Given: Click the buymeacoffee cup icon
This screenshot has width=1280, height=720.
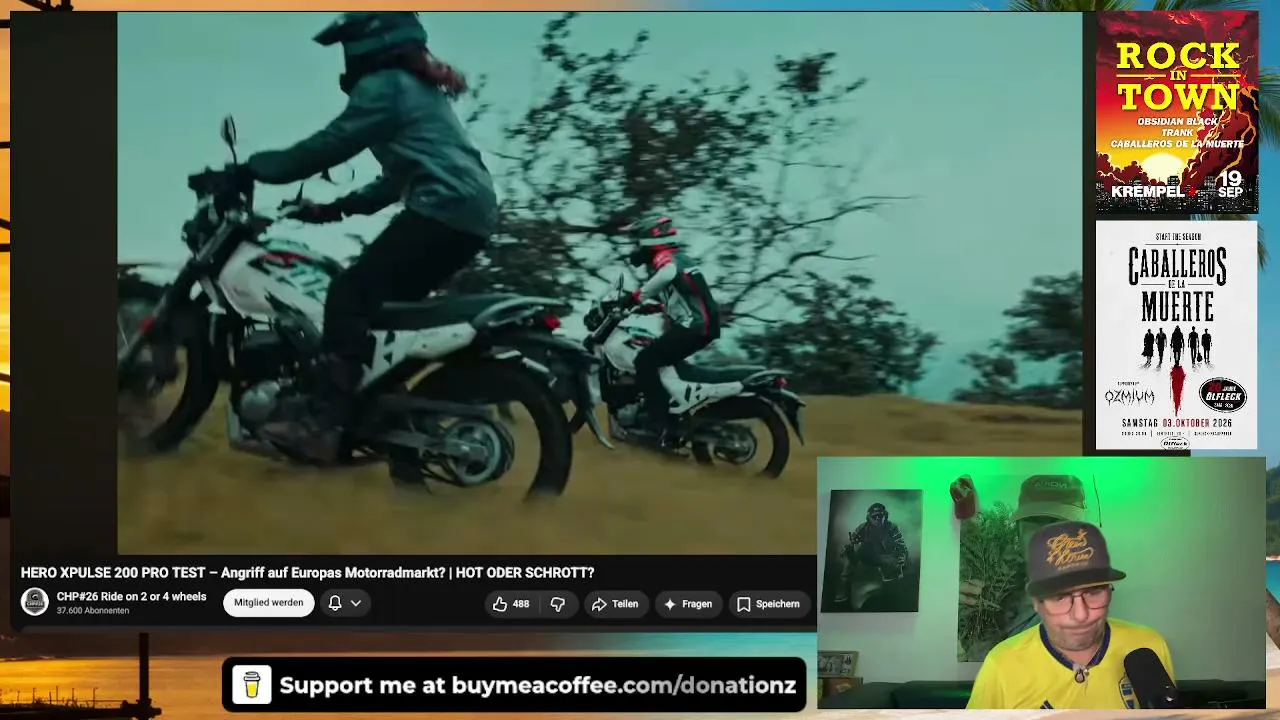Looking at the screenshot, I should click(x=251, y=685).
